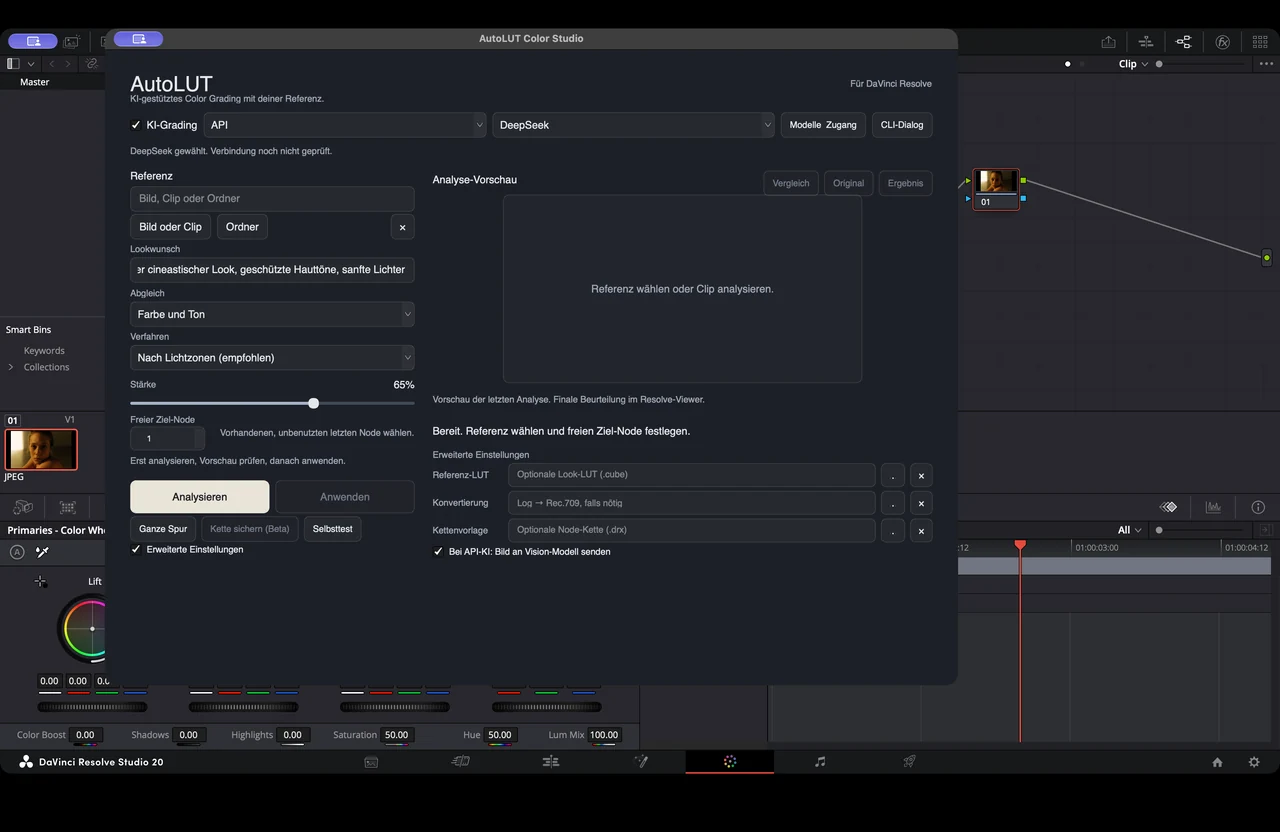This screenshot has height=832, width=1280.
Task: Click Kette sichern (Beta) button
Action: 250,529
